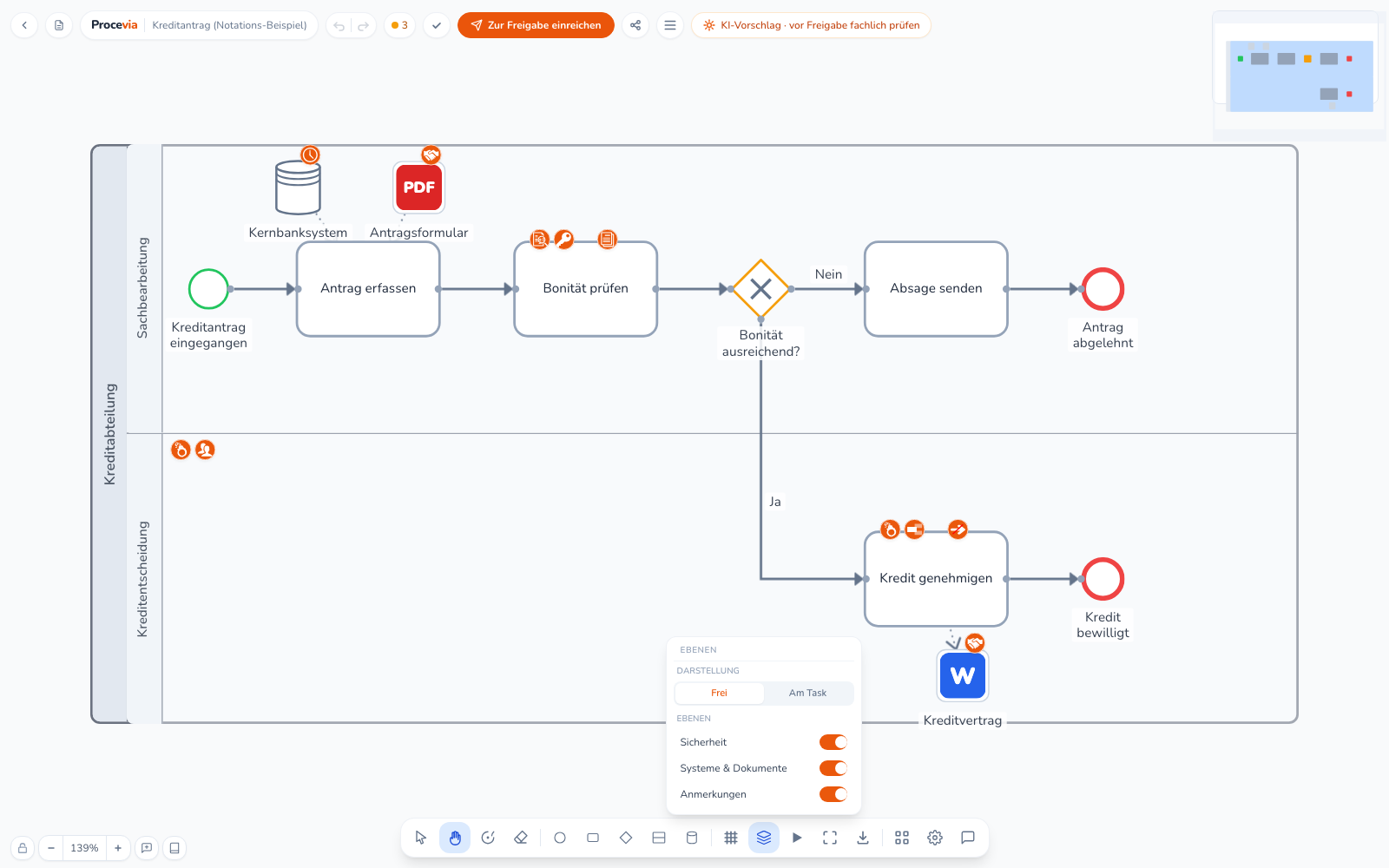Click the Procevia logo
Viewport: 1389px width, 868px height.
pos(114,25)
